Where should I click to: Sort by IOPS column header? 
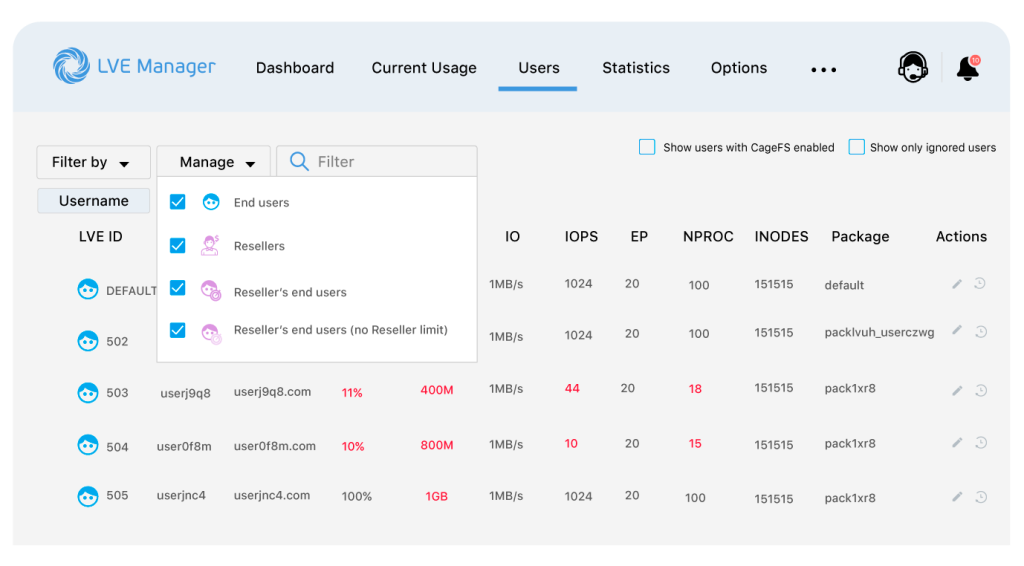coord(581,236)
